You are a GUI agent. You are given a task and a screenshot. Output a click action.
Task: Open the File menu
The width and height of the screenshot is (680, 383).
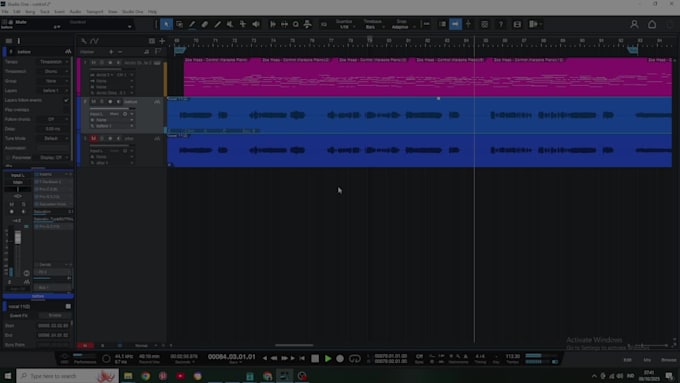(5, 12)
